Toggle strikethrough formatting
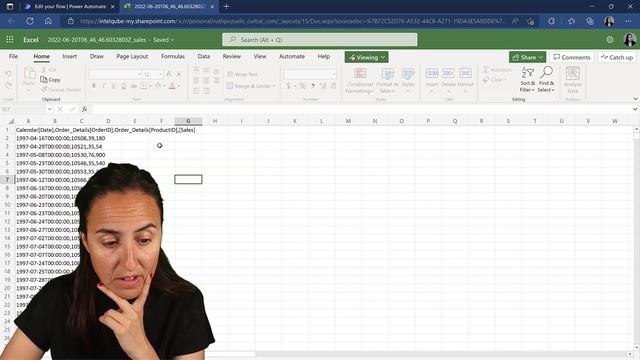This screenshot has height=360, width=640. (x=133, y=86)
